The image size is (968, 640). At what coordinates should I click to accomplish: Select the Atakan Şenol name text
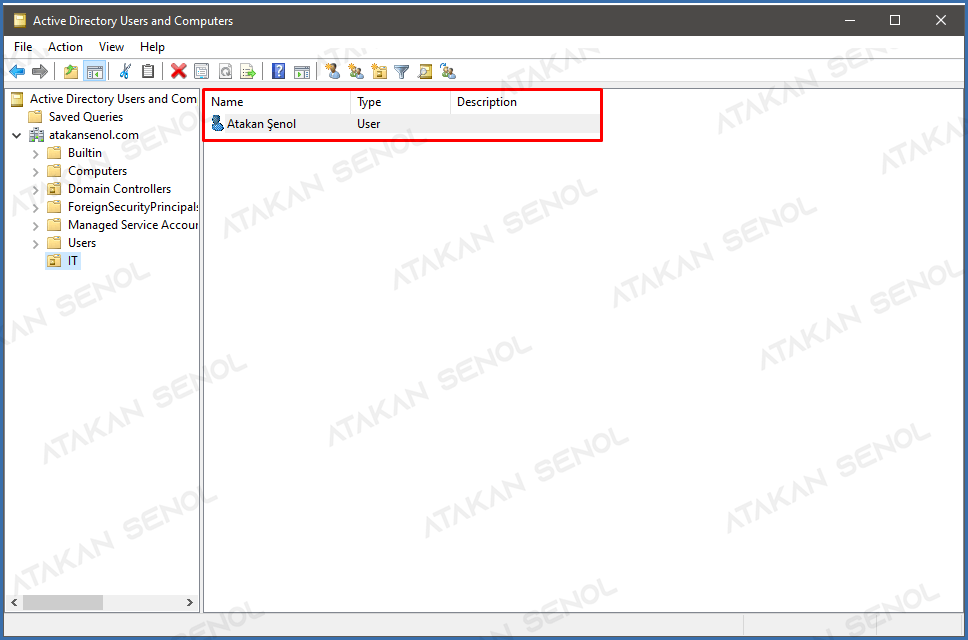click(x=261, y=123)
